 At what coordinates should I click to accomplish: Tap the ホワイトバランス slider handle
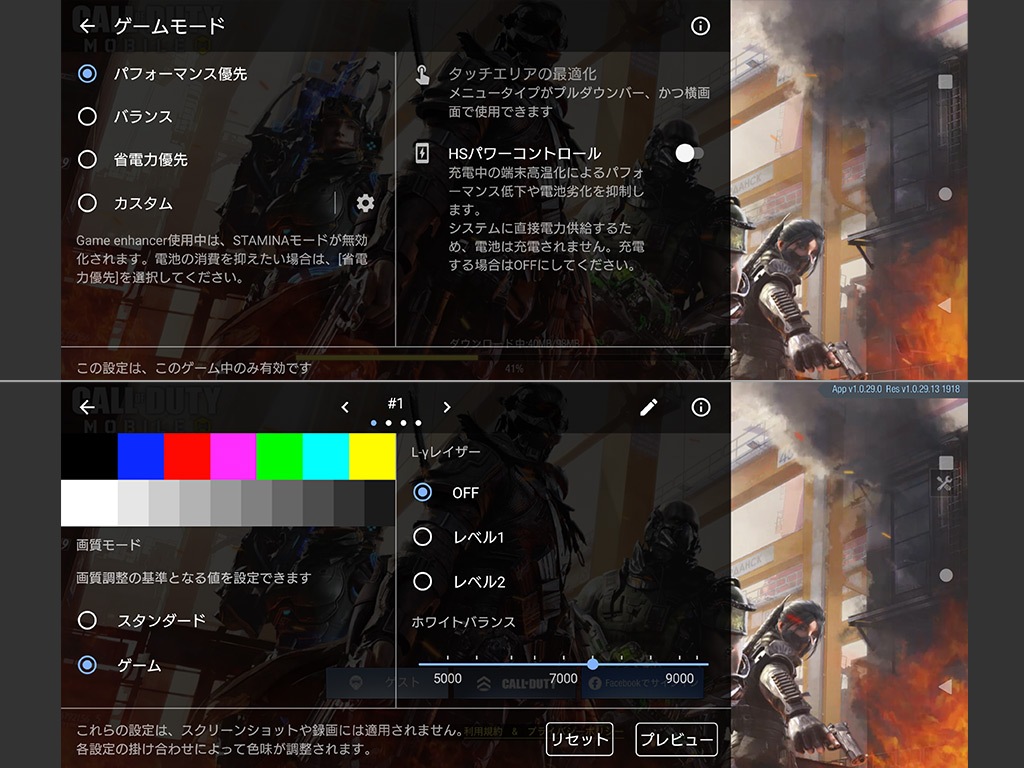(592, 664)
